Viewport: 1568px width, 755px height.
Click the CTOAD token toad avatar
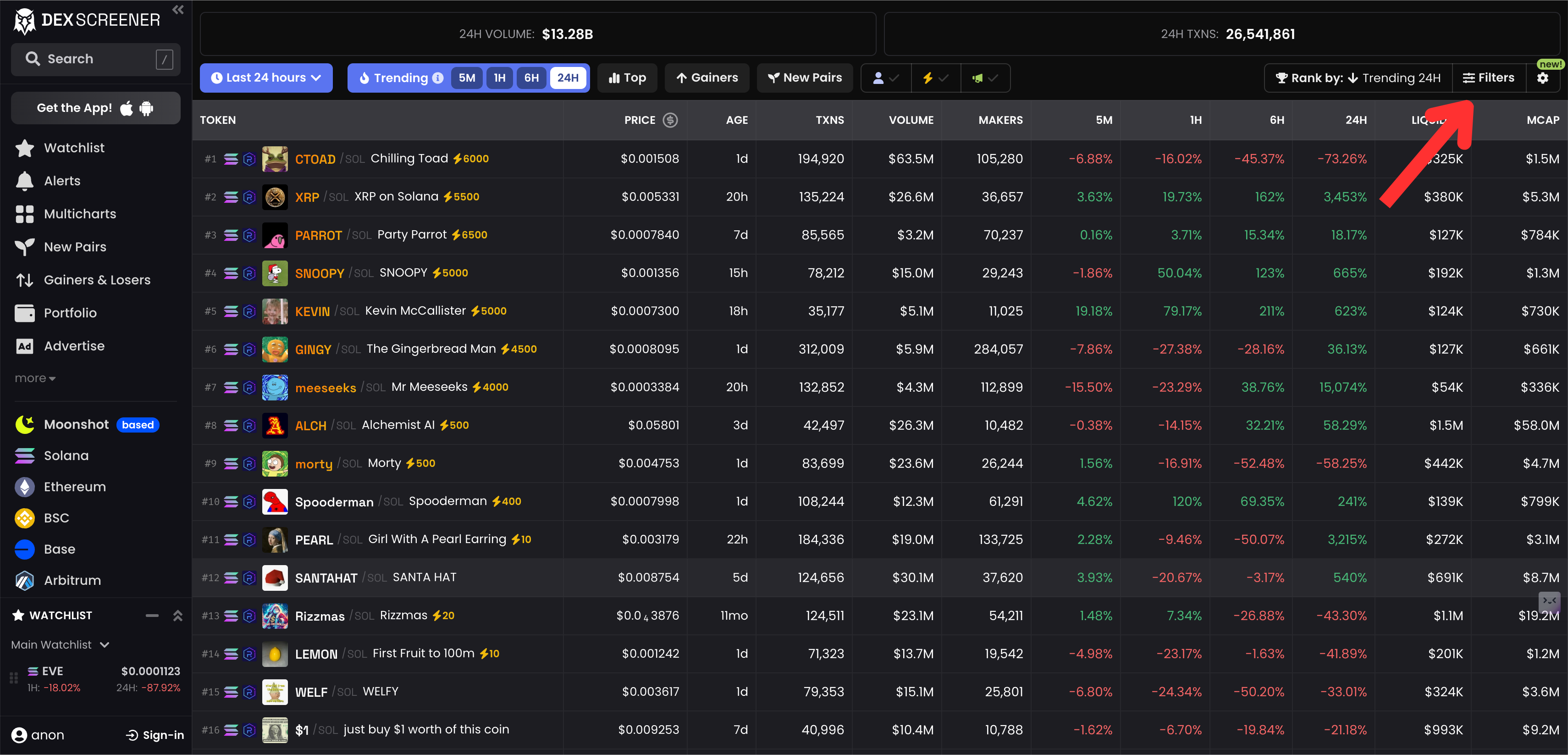275,159
